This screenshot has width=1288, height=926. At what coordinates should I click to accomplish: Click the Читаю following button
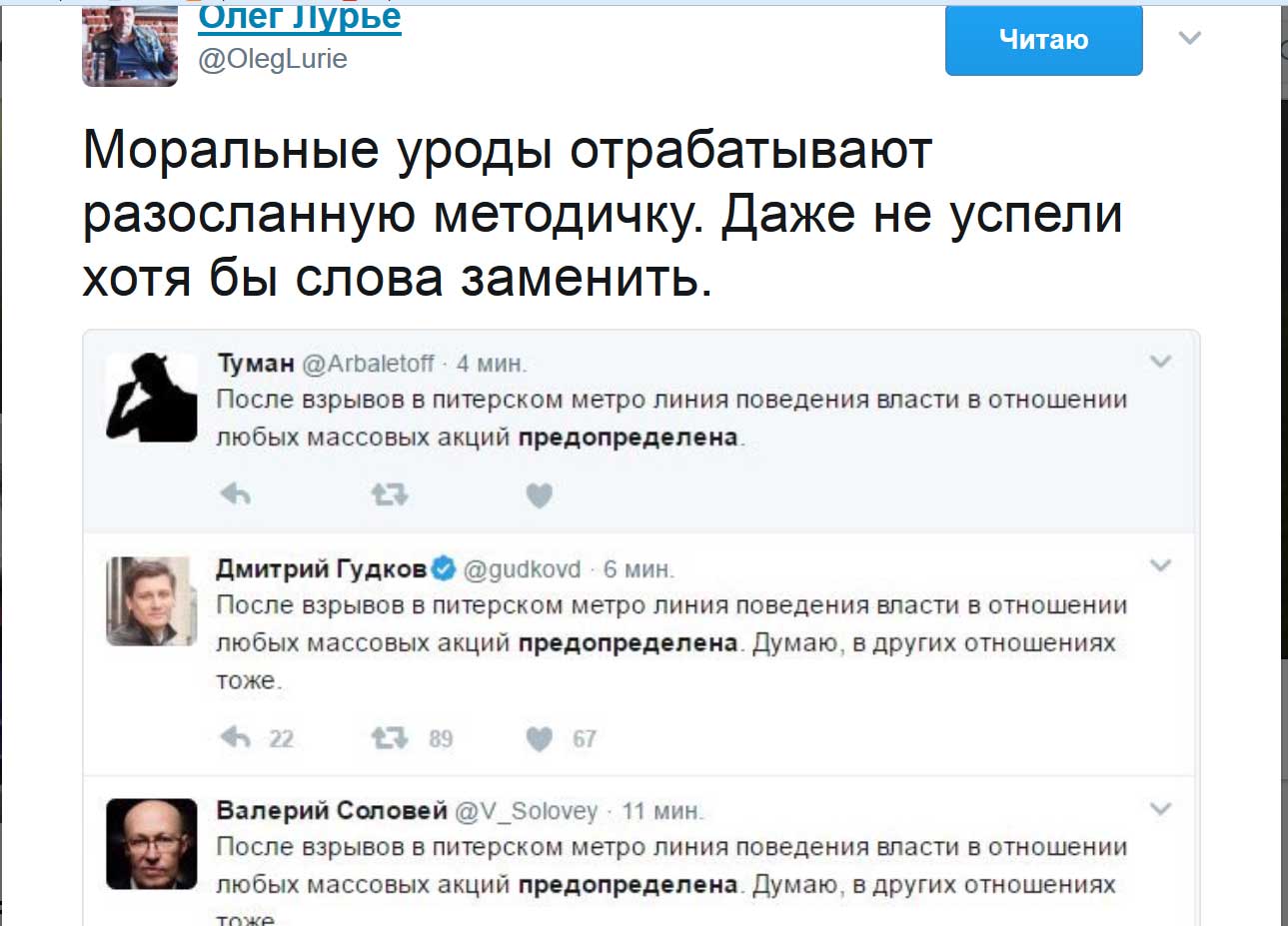[x=1043, y=40]
